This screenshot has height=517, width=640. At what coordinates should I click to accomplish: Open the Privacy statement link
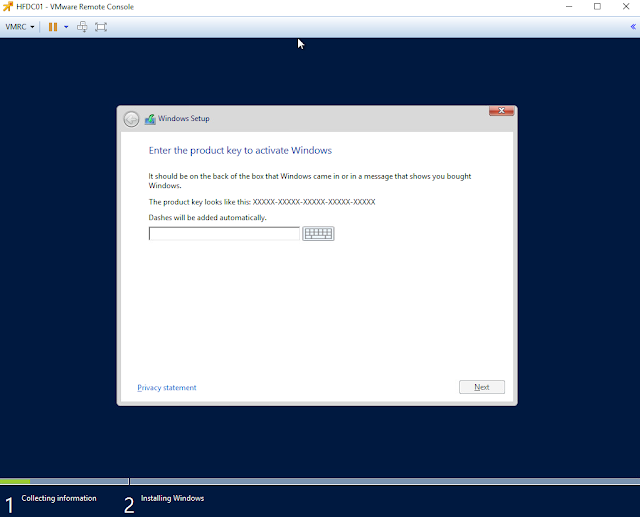pos(167,388)
